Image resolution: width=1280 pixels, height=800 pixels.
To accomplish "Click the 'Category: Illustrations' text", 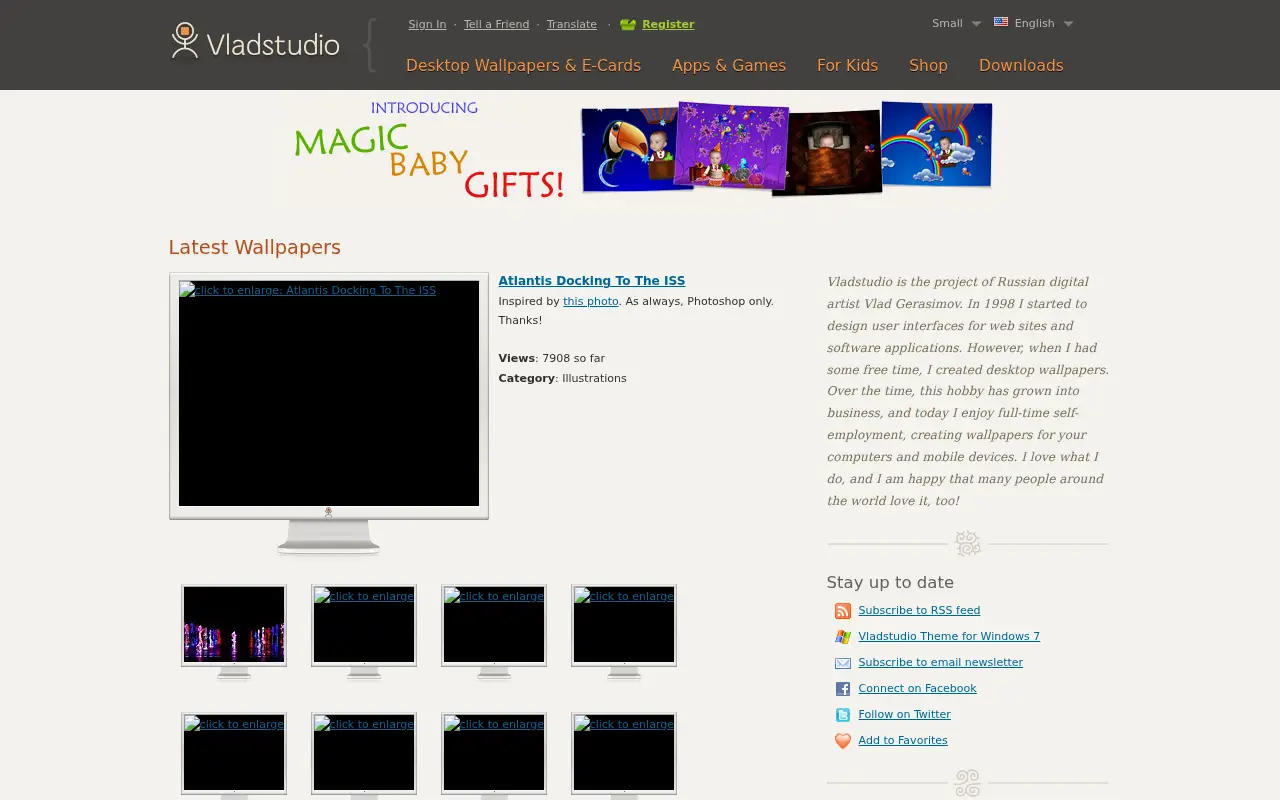I will pos(562,378).
